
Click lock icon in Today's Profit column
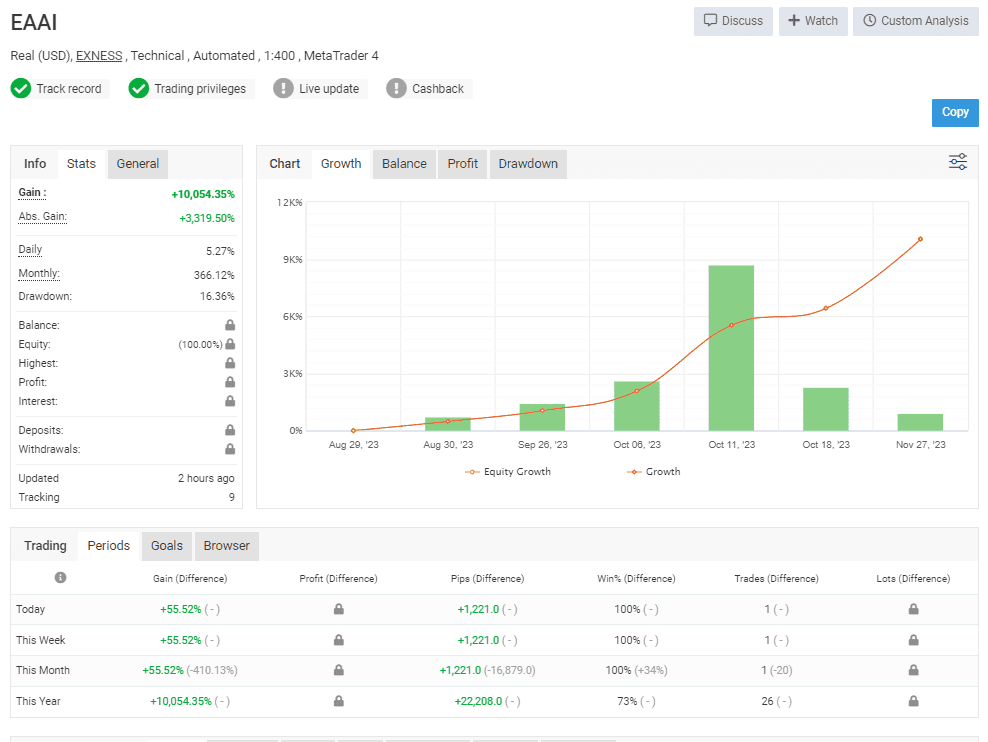(338, 609)
